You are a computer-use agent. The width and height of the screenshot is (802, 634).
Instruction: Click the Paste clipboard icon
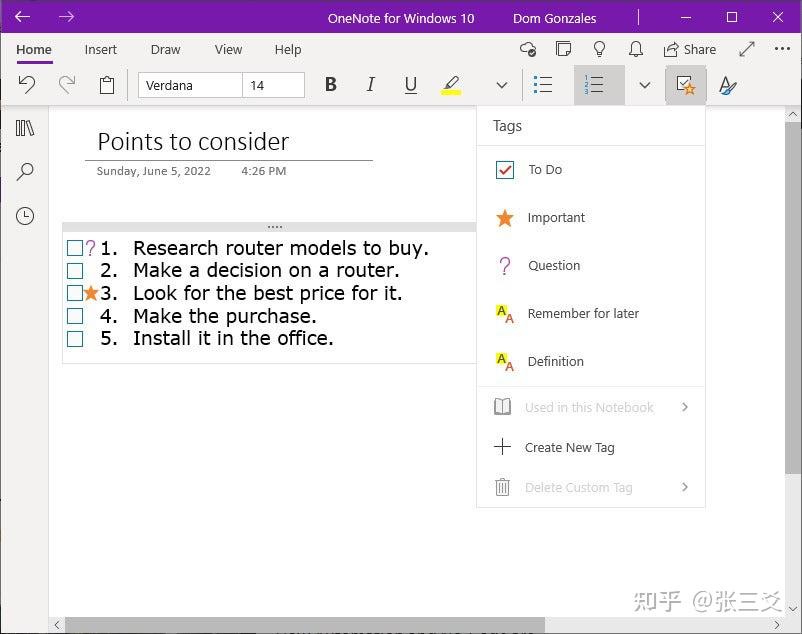click(x=107, y=85)
